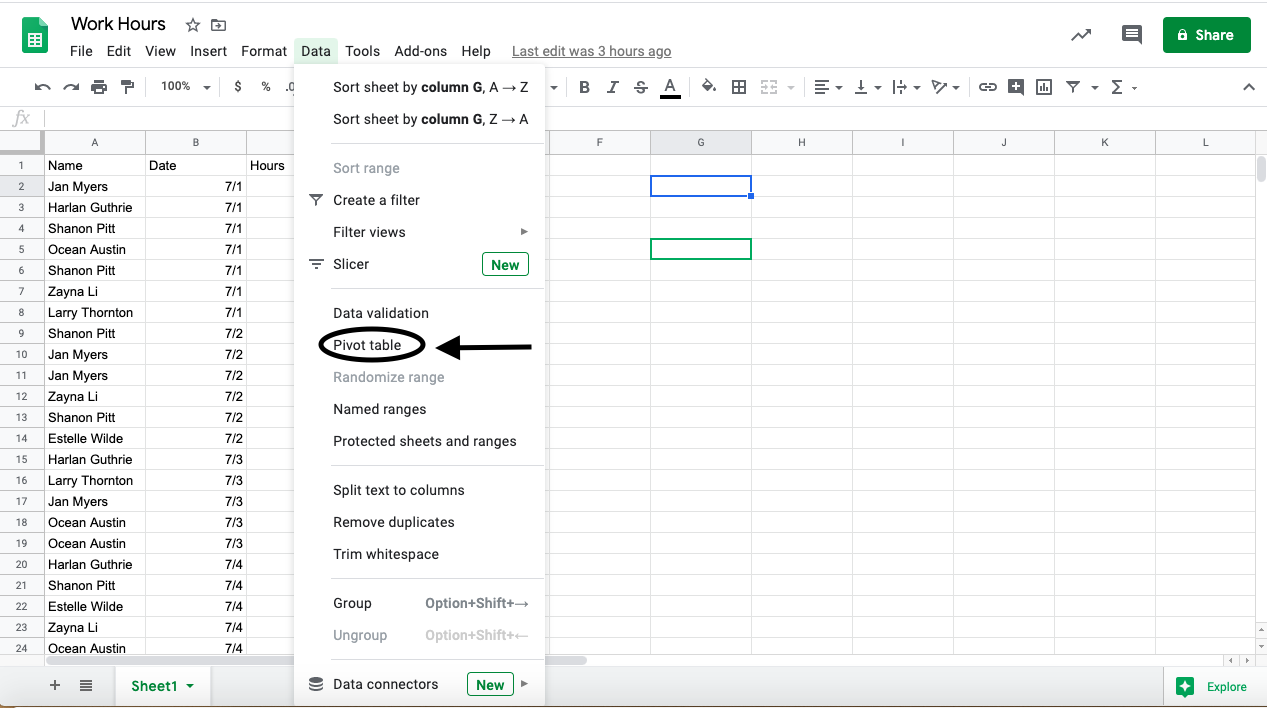The image size is (1267, 708).
Task: Choose Remove duplicates menu entry
Action: [393, 522]
